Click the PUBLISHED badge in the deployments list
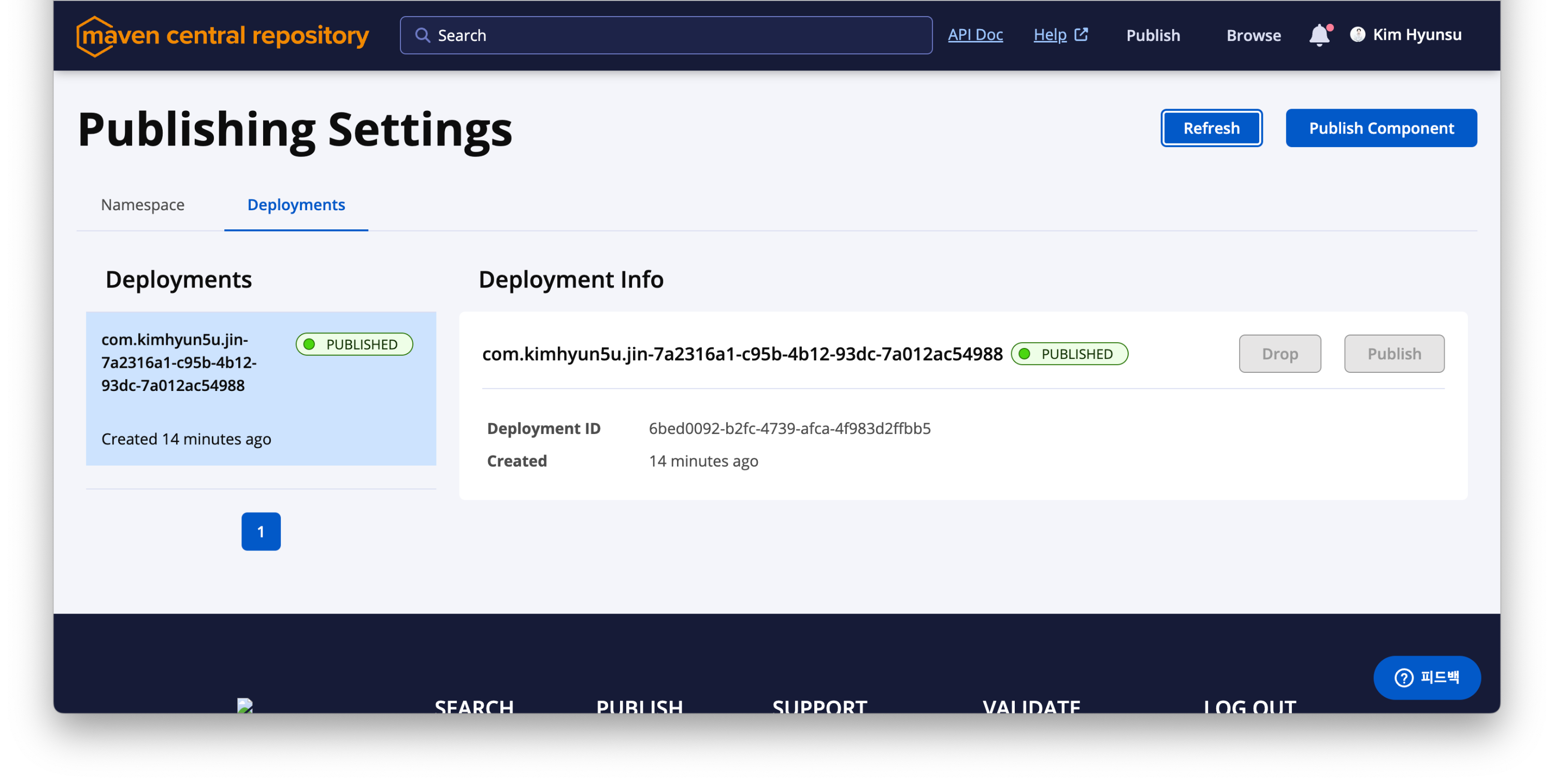 point(354,344)
